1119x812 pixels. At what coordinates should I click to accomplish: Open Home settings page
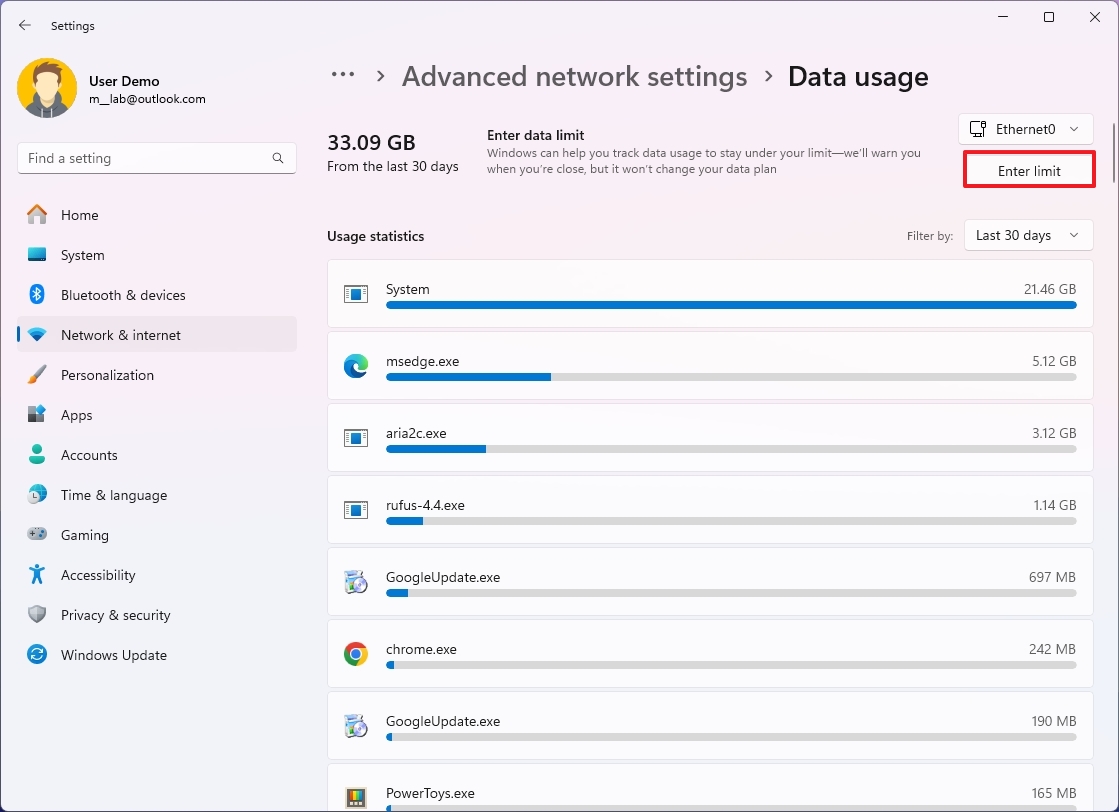click(x=157, y=215)
